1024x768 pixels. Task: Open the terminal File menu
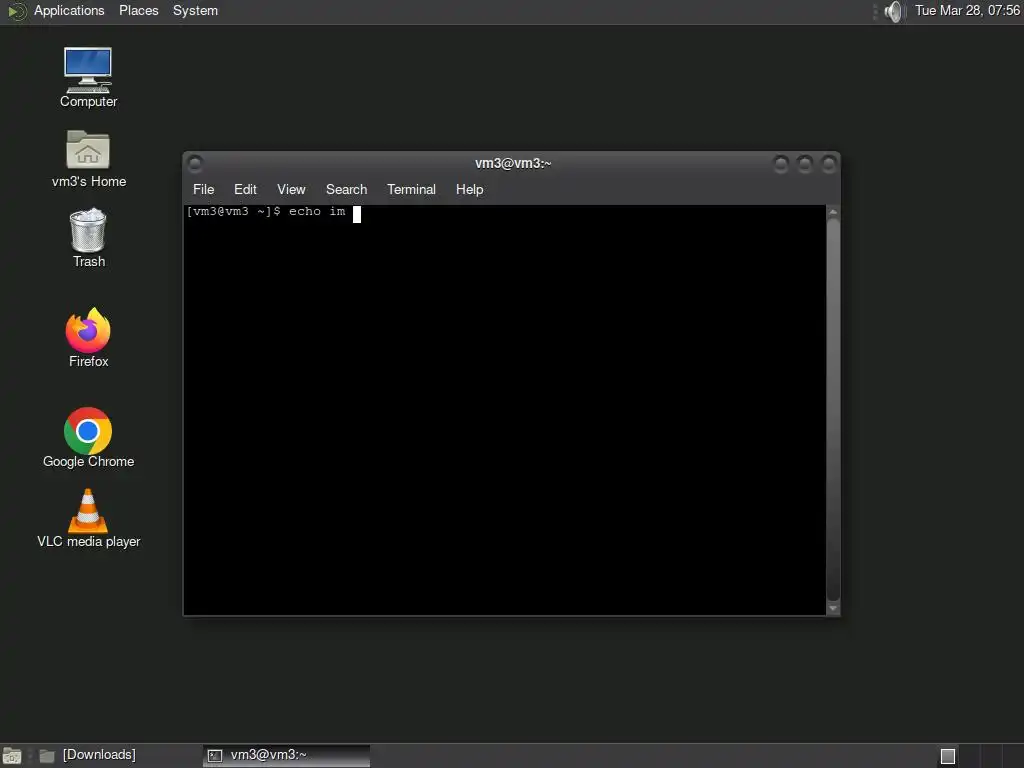pos(203,189)
